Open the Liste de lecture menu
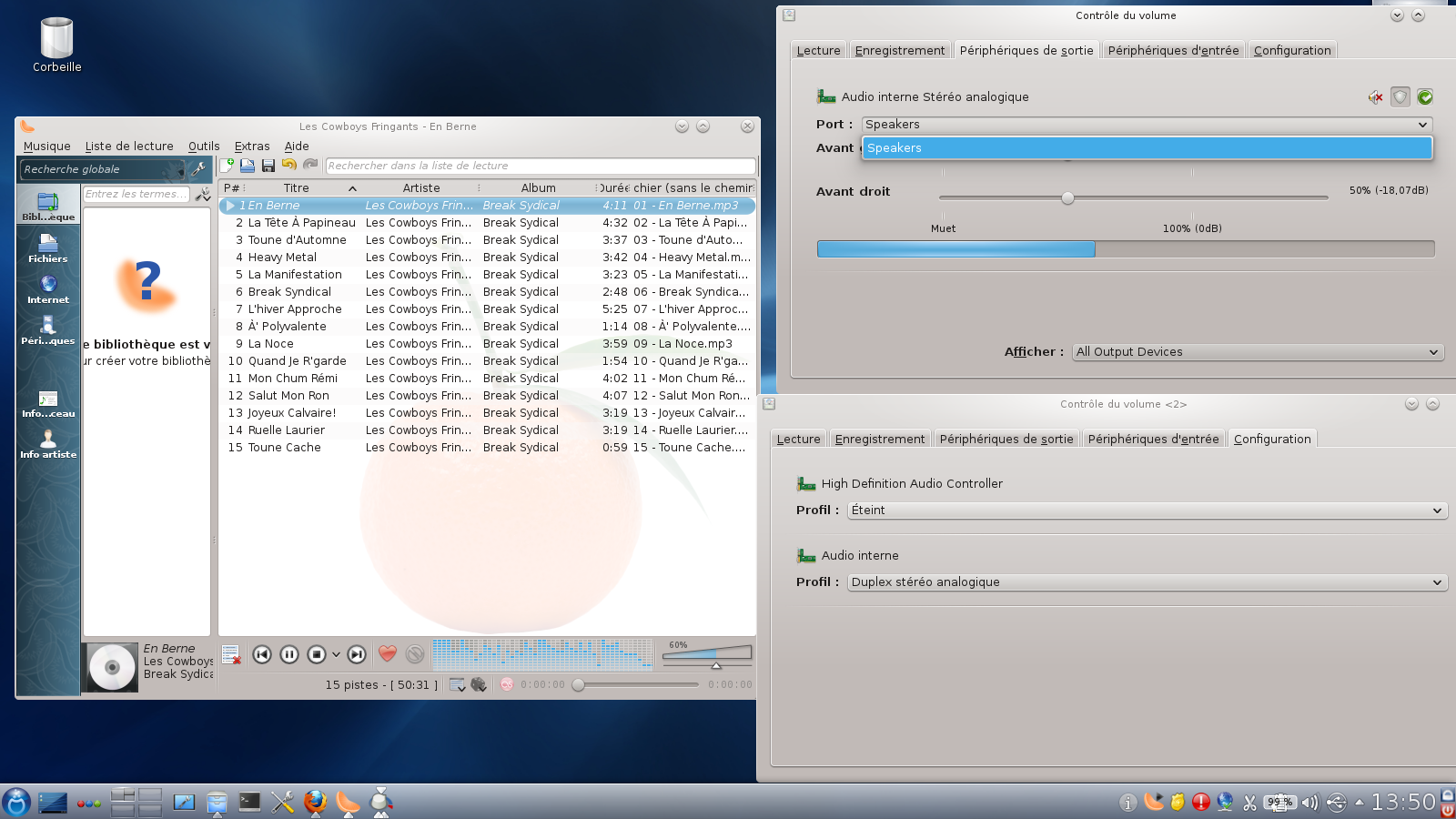Image resolution: width=1456 pixels, height=819 pixels. pos(129,147)
